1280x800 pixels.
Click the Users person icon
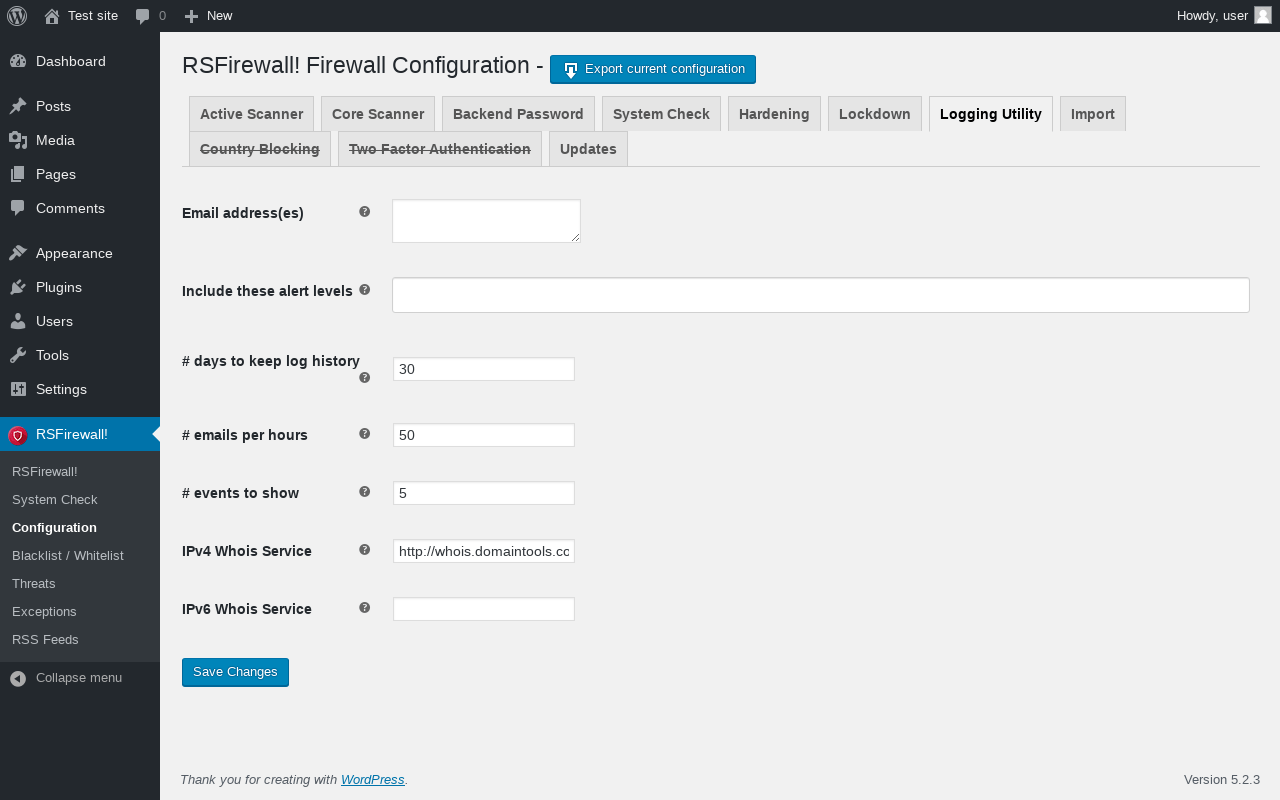(18, 321)
